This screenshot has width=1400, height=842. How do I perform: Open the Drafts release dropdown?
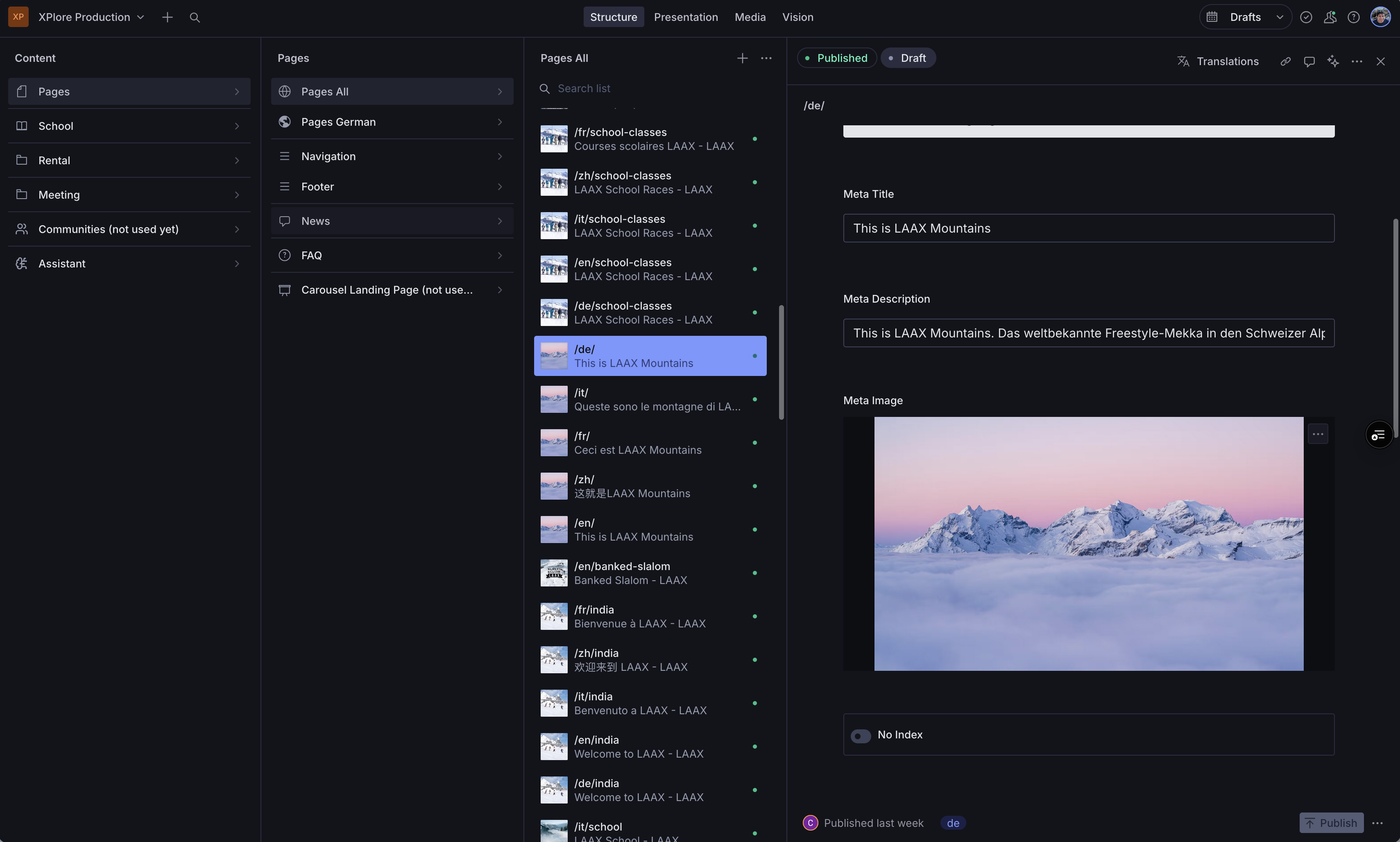coord(1245,18)
